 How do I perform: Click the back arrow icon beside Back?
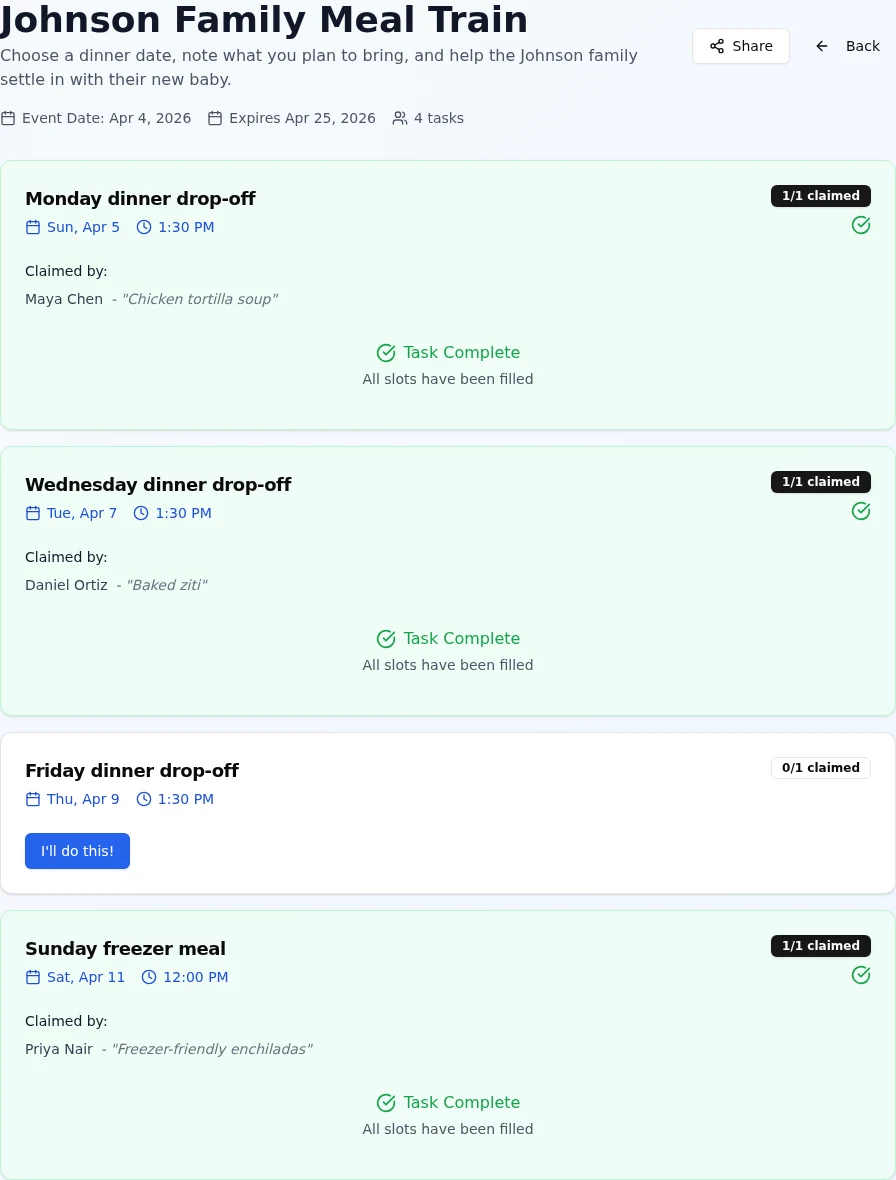click(822, 46)
